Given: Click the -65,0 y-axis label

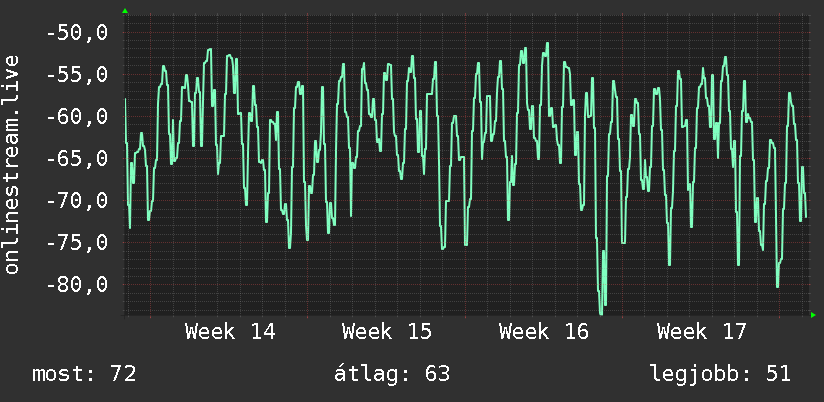Looking at the screenshot, I should coord(77,159).
